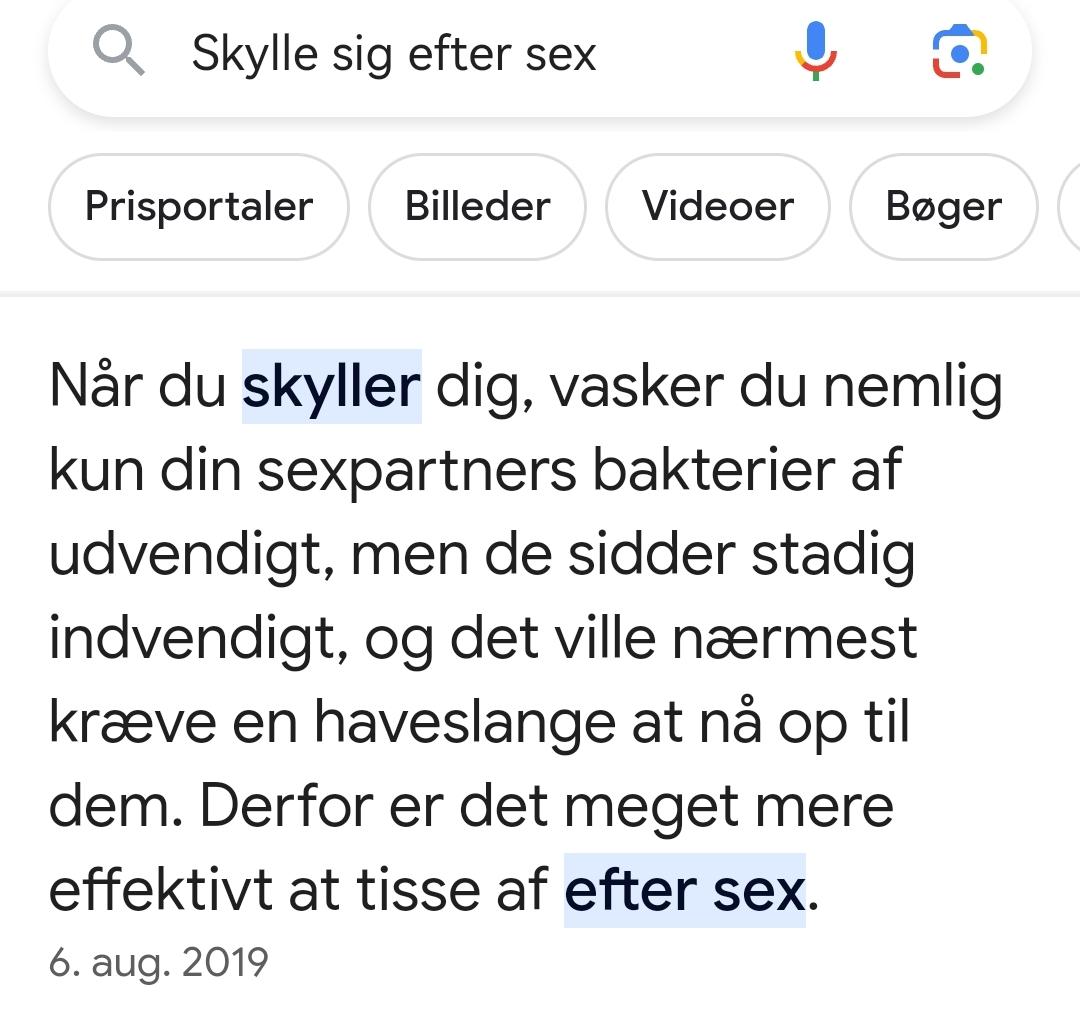Click the word 'udvendigt' in the snippet
Image resolution: width=1080 pixels, height=1017 pixels.
186,555
